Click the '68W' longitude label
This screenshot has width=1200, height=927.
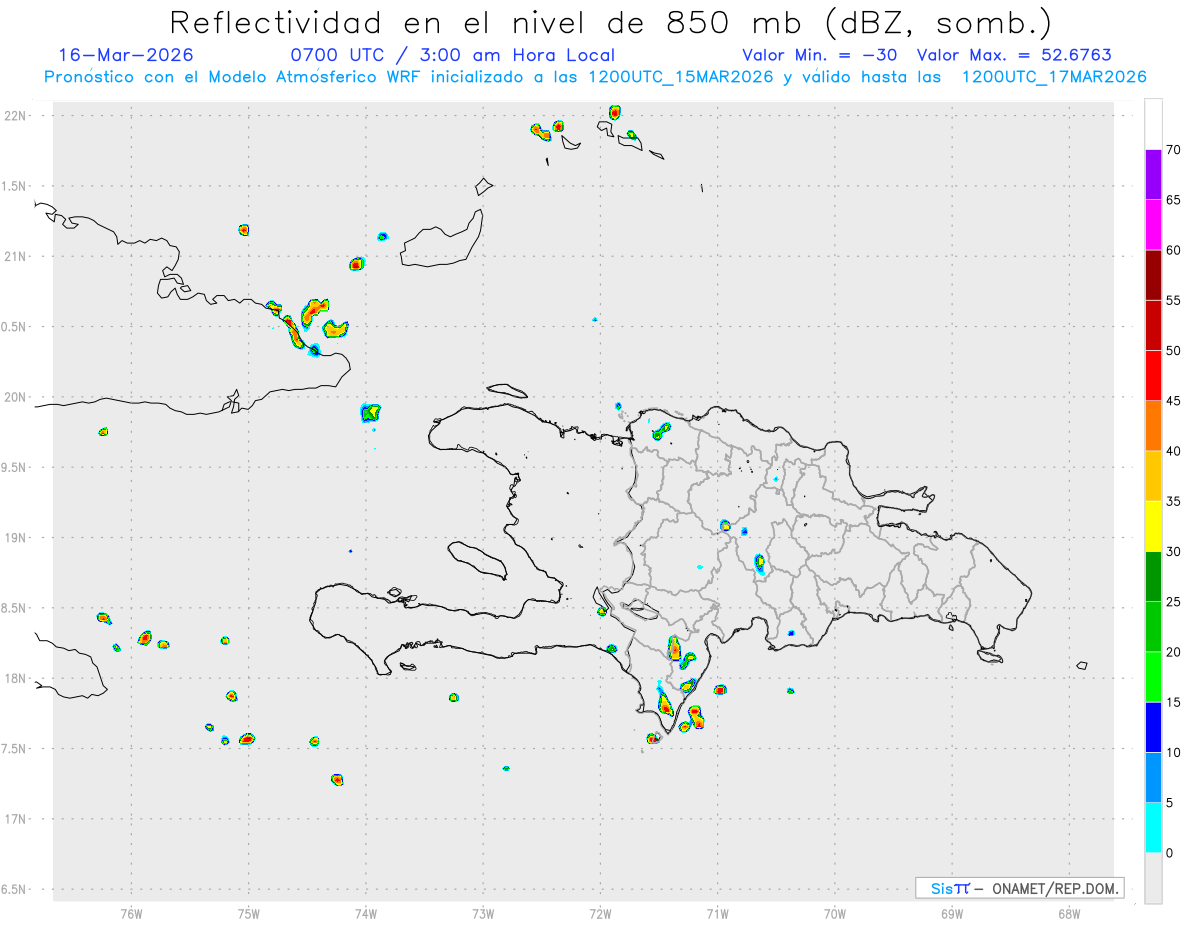click(1069, 913)
